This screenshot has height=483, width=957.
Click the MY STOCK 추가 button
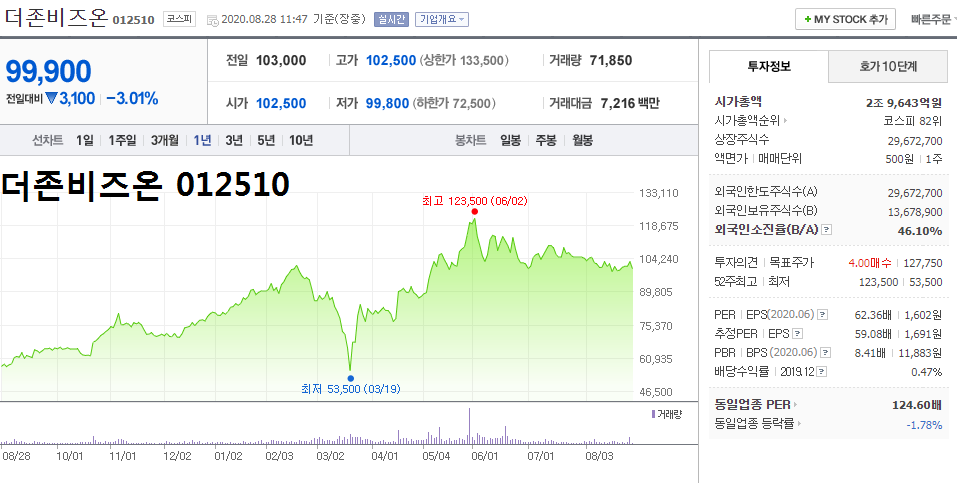point(845,20)
